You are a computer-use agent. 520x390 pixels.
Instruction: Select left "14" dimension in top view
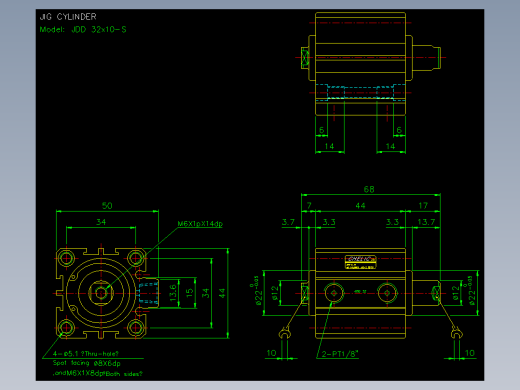pos(329,146)
